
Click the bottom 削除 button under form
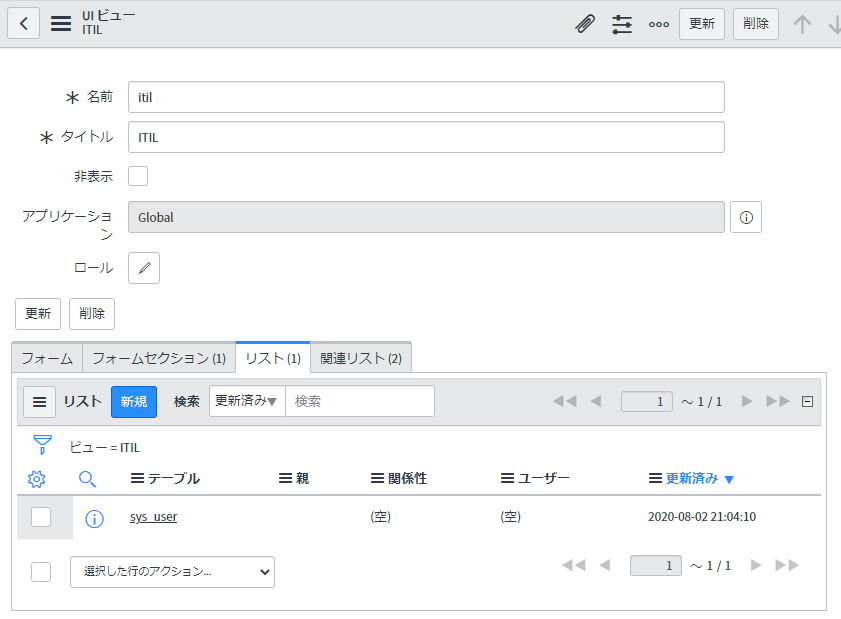[x=92, y=314]
